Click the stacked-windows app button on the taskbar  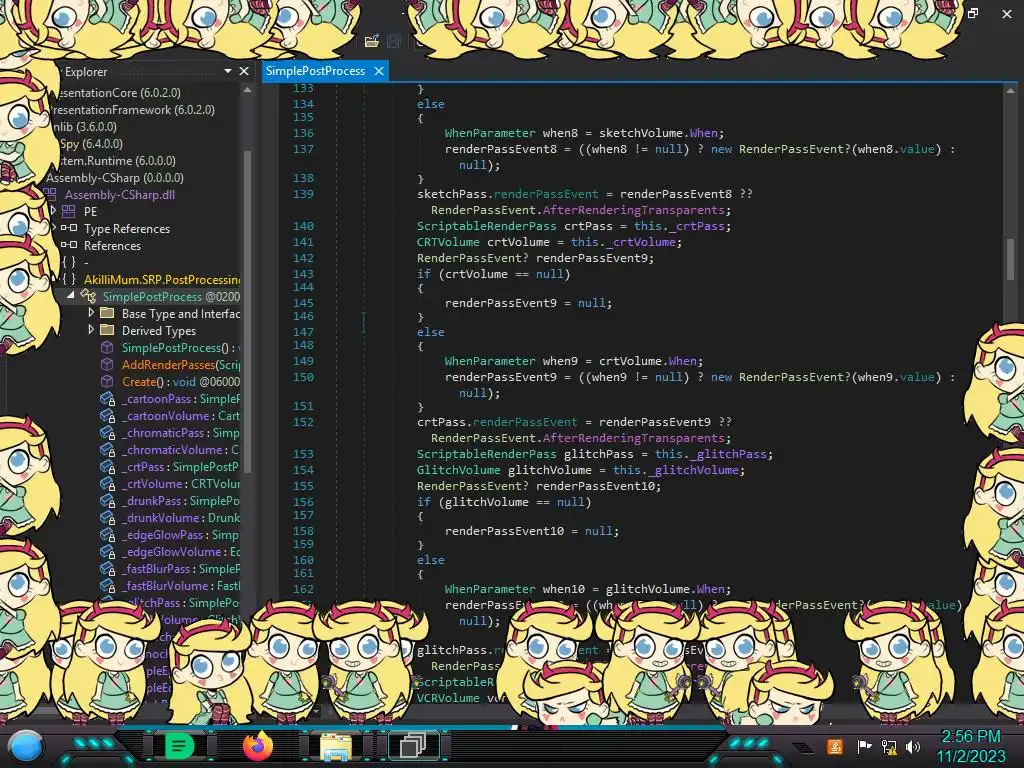[x=413, y=746]
